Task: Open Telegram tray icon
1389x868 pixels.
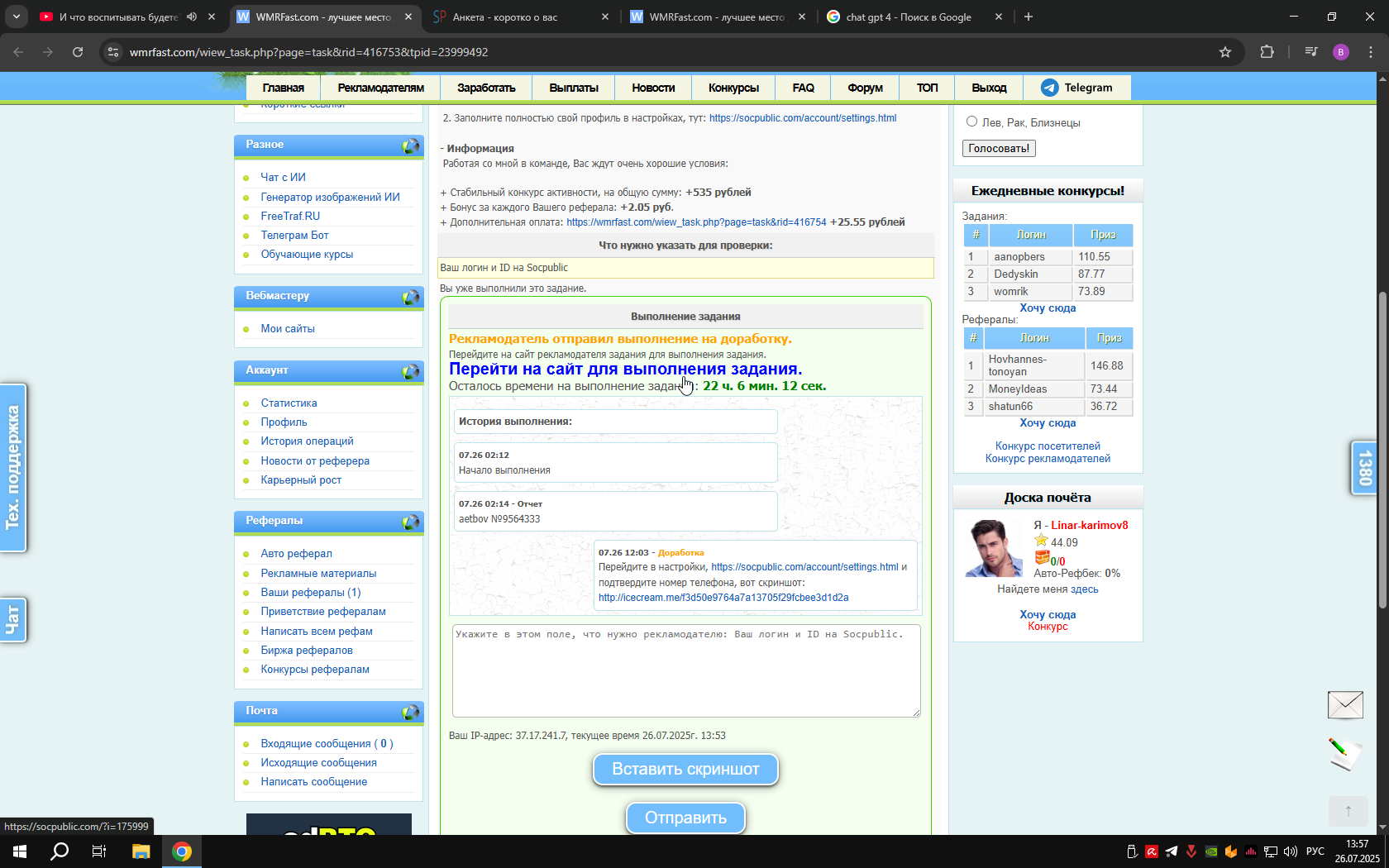Action: (x=1172, y=851)
